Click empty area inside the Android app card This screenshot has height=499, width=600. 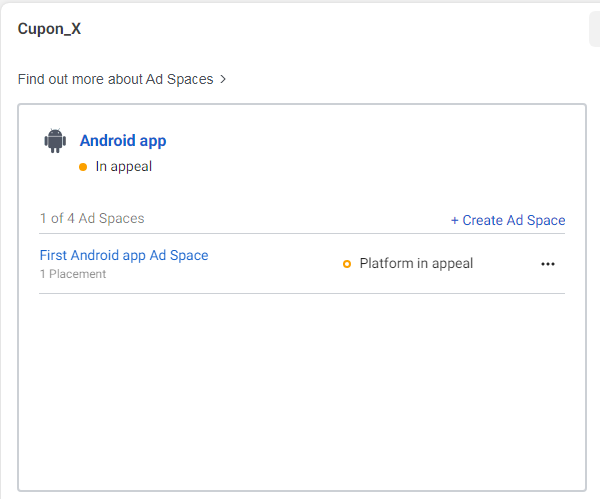tap(302, 390)
